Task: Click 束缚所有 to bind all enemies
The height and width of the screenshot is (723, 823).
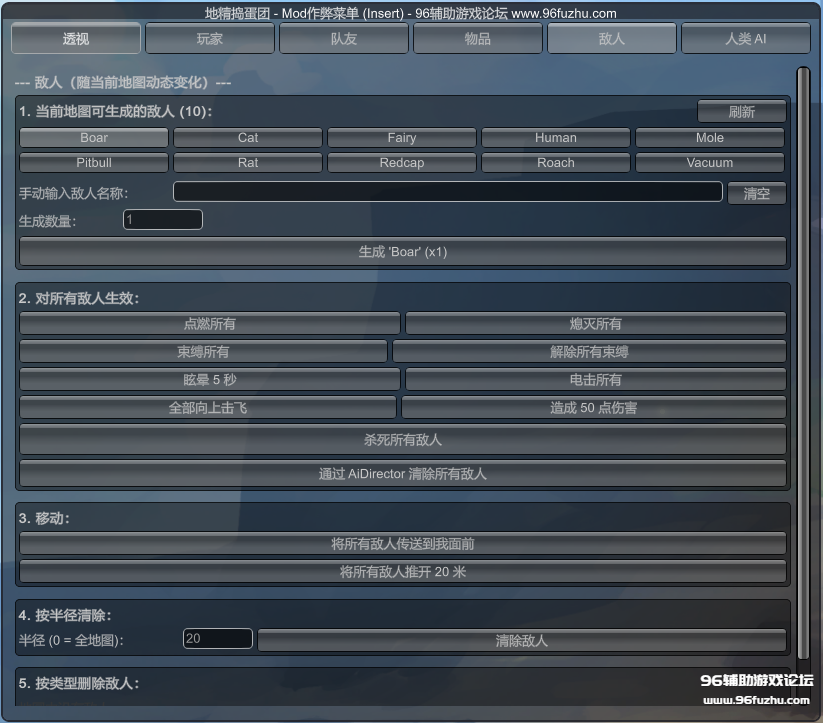Action: [x=203, y=352]
